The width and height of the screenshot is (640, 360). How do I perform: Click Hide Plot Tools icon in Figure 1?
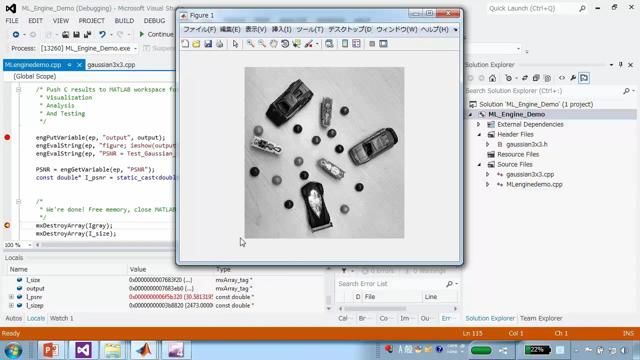372,44
